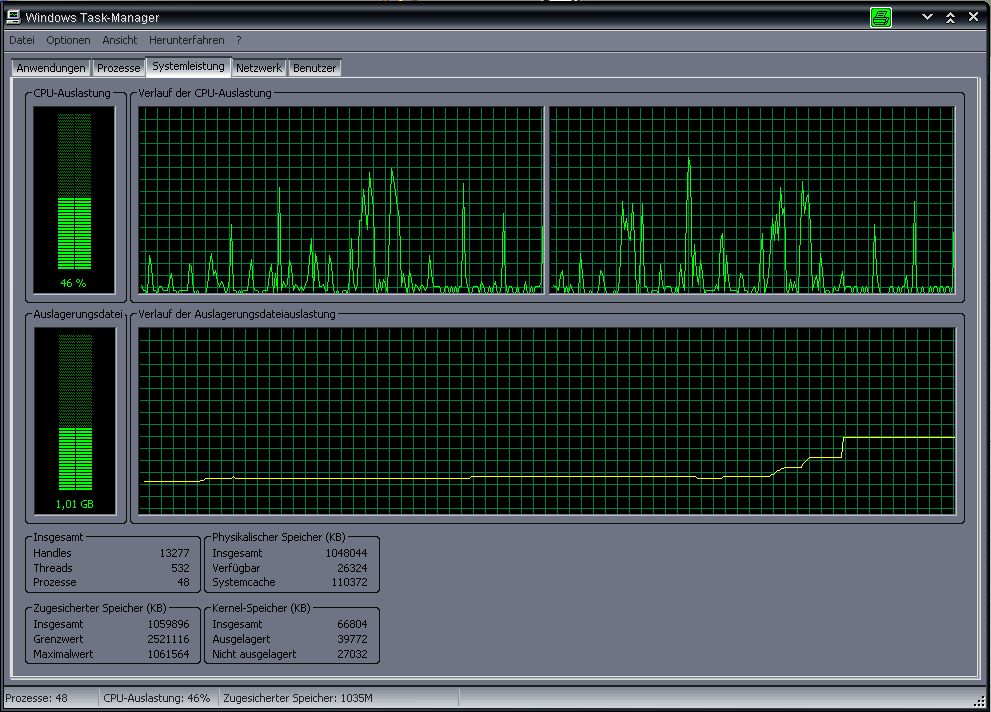991x712 pixels.
Task: Click the Auslagerungsdateiauslastung history graph
Action: [547, 421]
